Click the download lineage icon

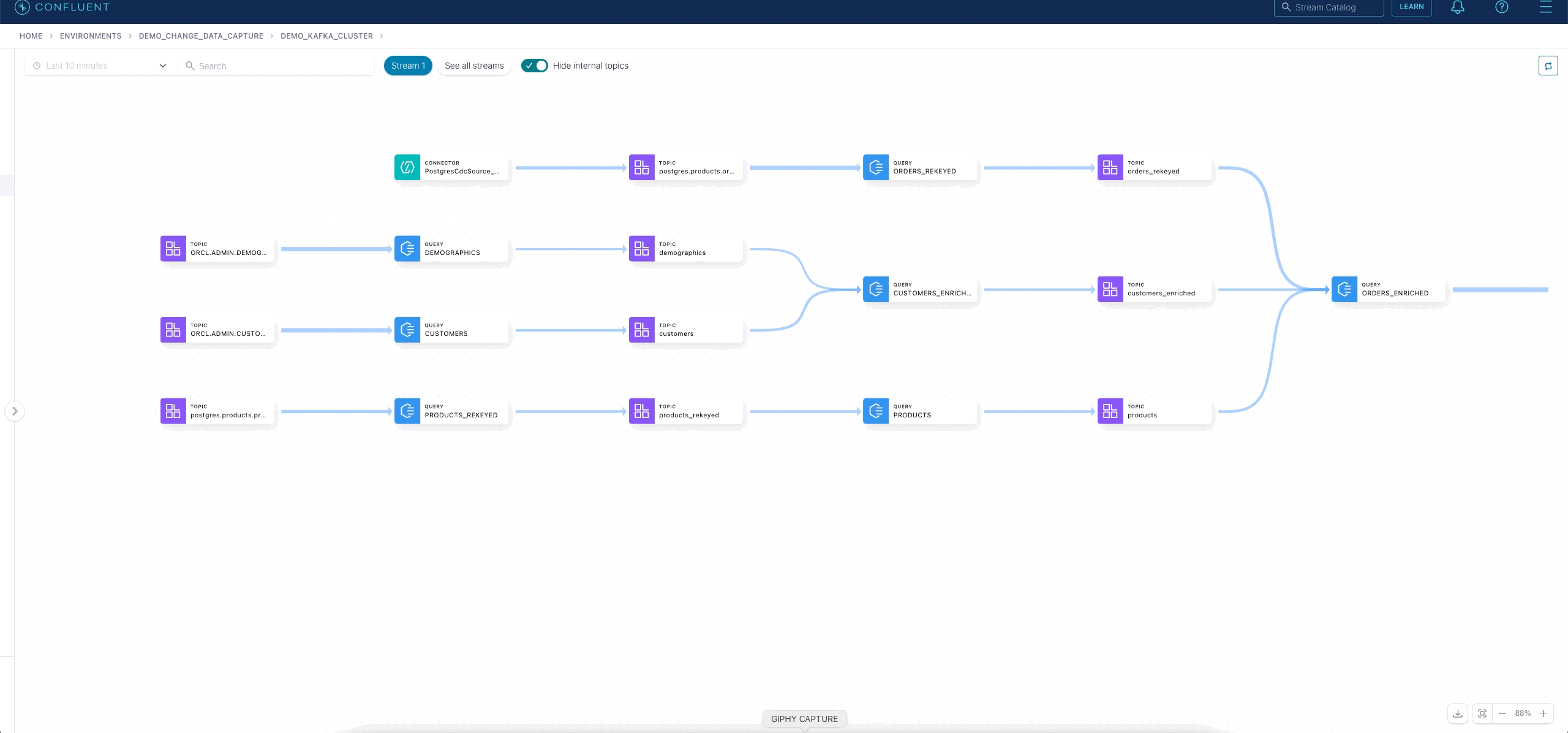(1458, 713)
